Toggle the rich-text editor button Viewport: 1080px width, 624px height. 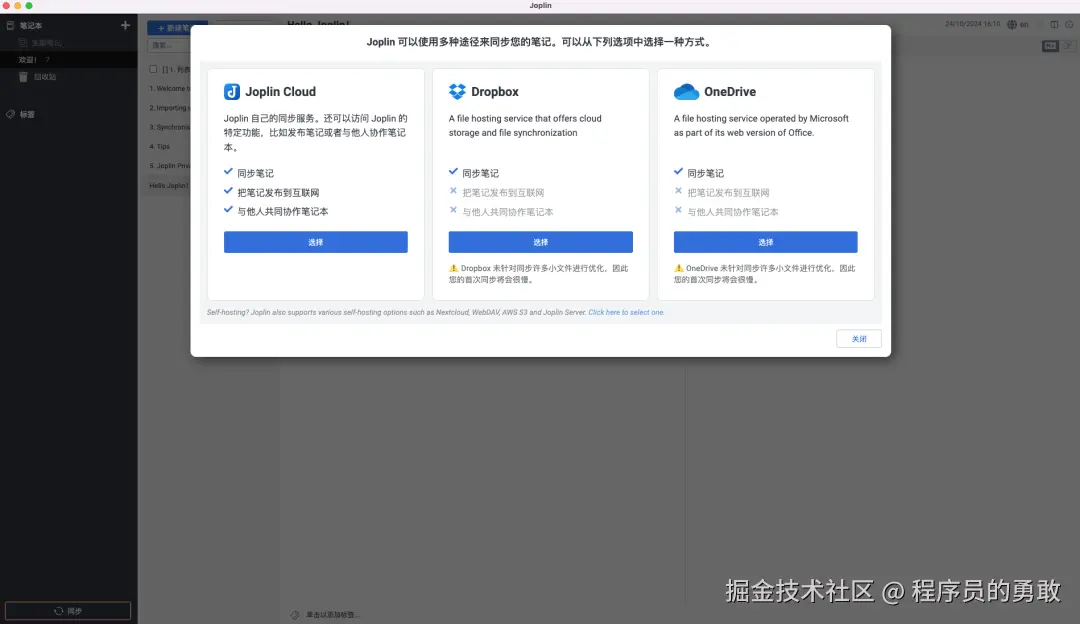[x=1068, y=45]
